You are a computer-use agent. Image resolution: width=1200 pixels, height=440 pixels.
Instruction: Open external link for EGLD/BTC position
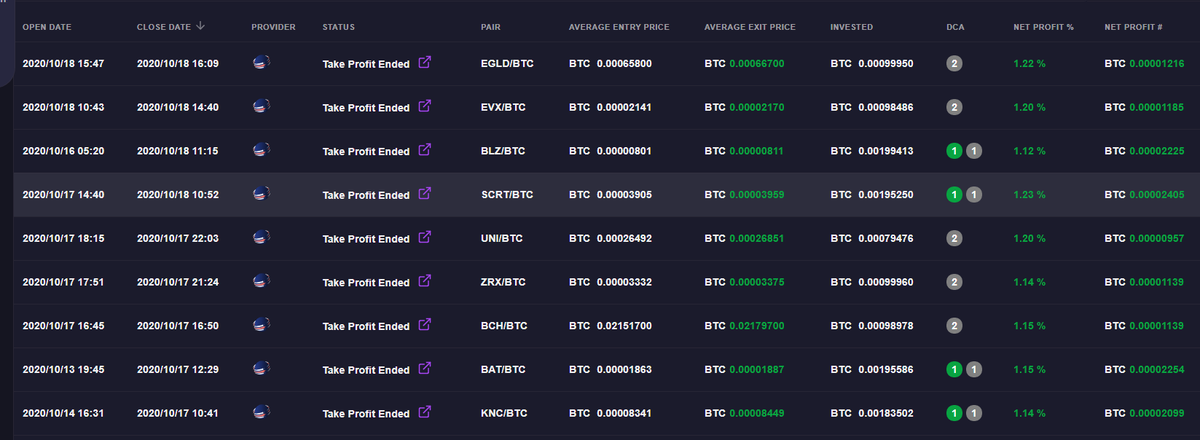pos(424,63)
